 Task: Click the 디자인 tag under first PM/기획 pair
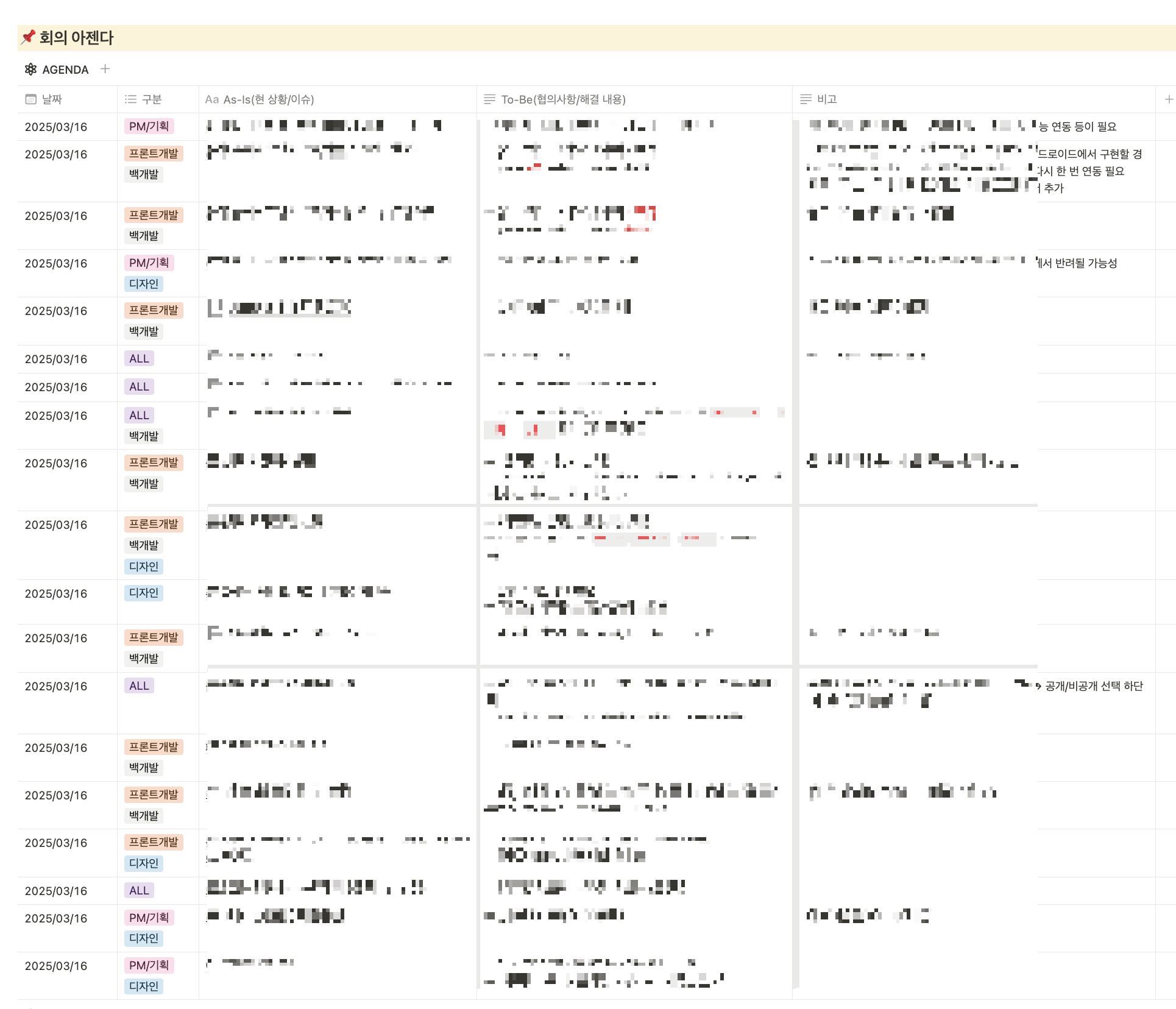point(144,284)
